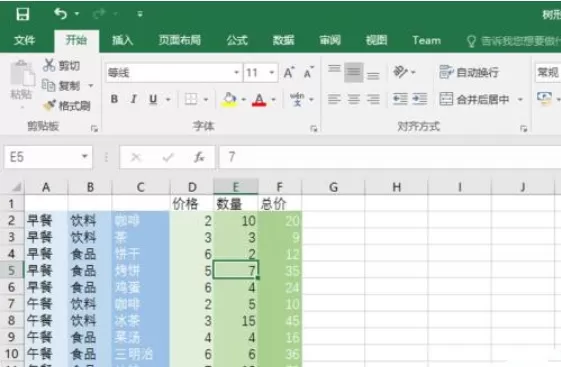Click the Increase Indent icon
This screenshot has width=561, height=367.
tap(419, 99)
